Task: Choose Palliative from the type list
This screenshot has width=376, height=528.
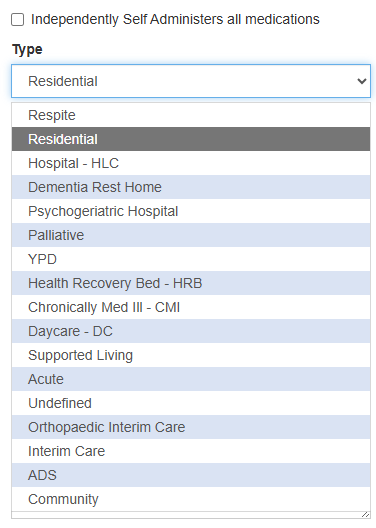Action: pyautogui.click(x=191, y=235)
